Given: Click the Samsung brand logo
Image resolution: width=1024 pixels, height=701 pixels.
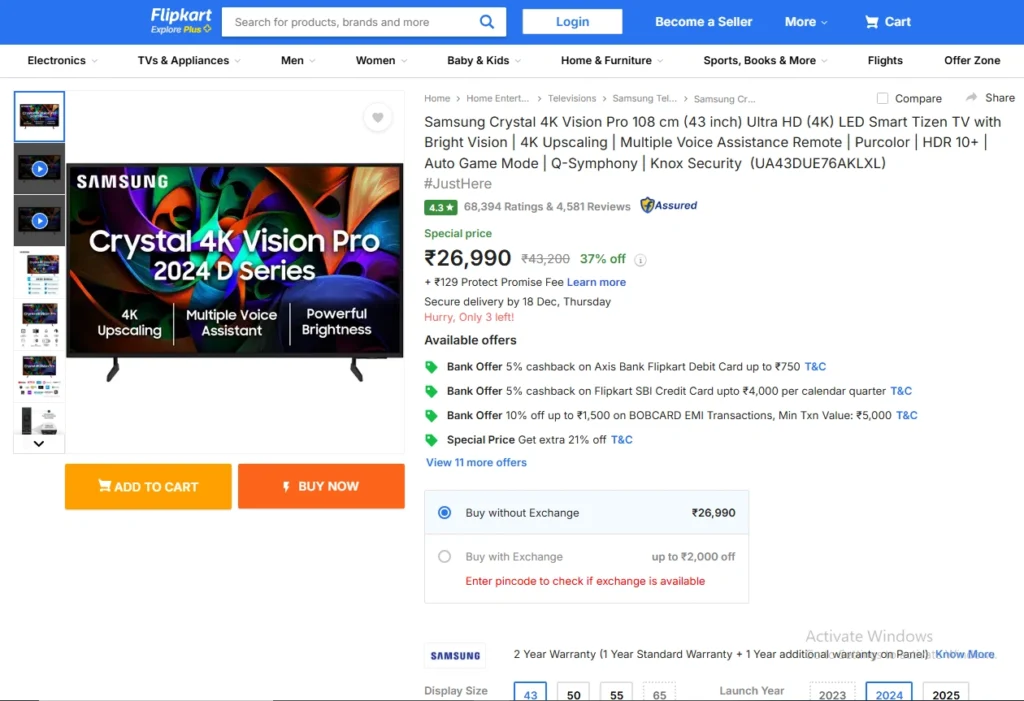Looking at the screenshot, I should tap(455, 656).
